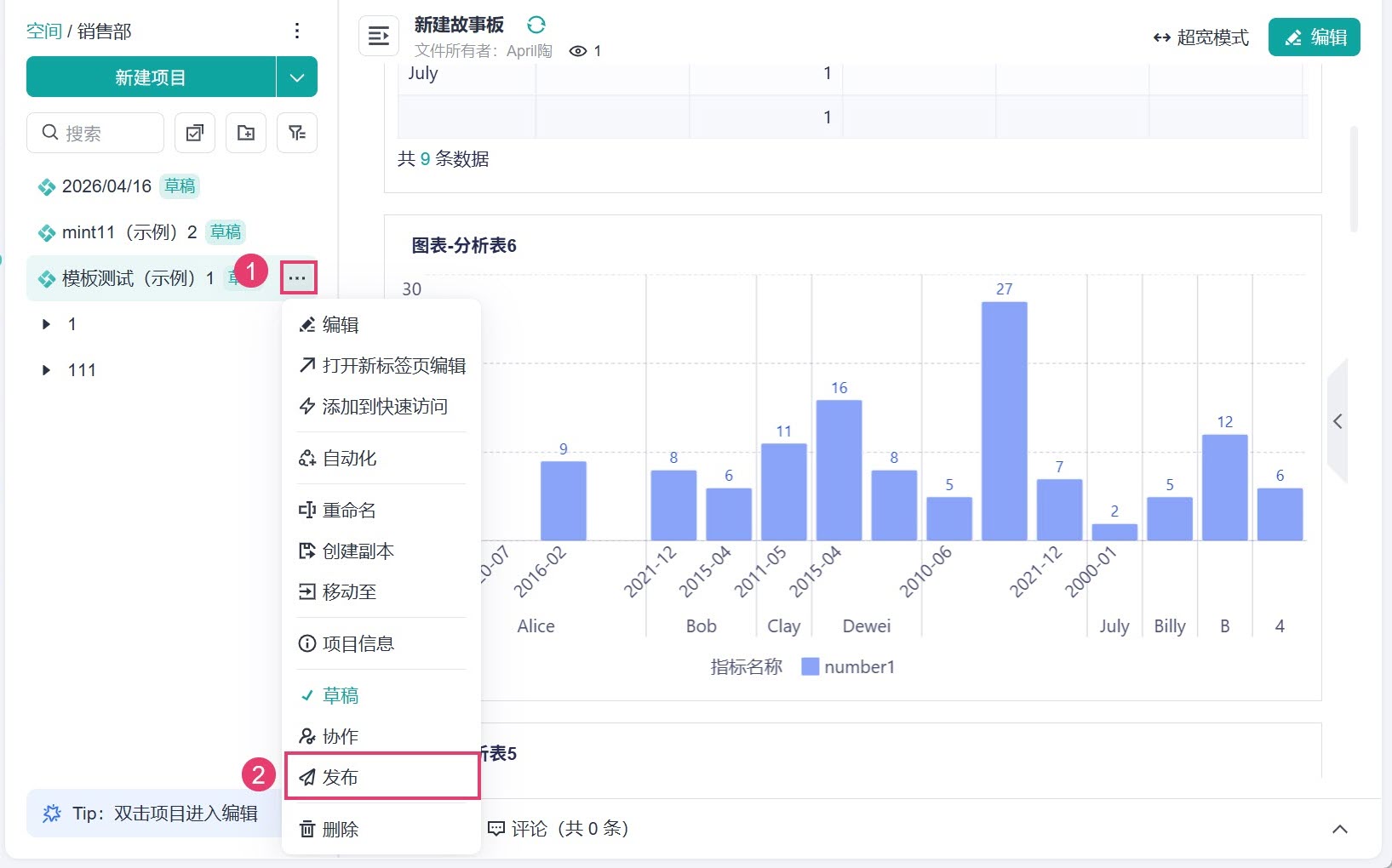Click the vertical scrollbar on the right
The height and width of the screenshot is (868, 1392).
click(1354, 179)
